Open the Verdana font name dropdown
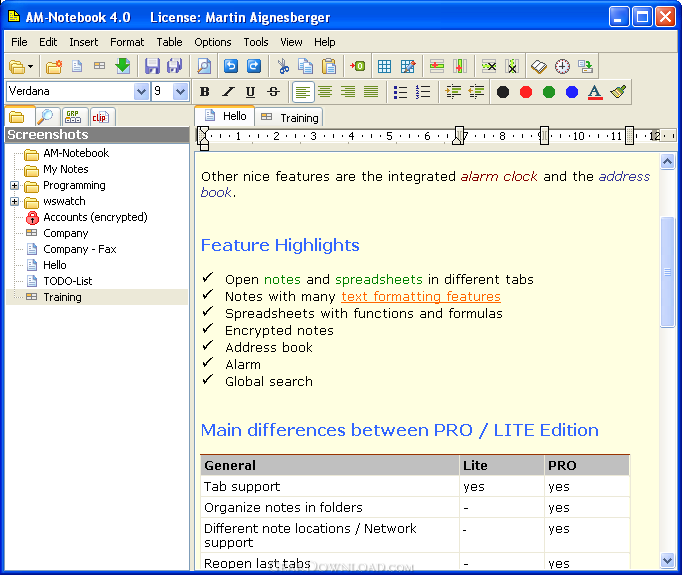This screenshot has height=575, width=682. coord(141,91)
